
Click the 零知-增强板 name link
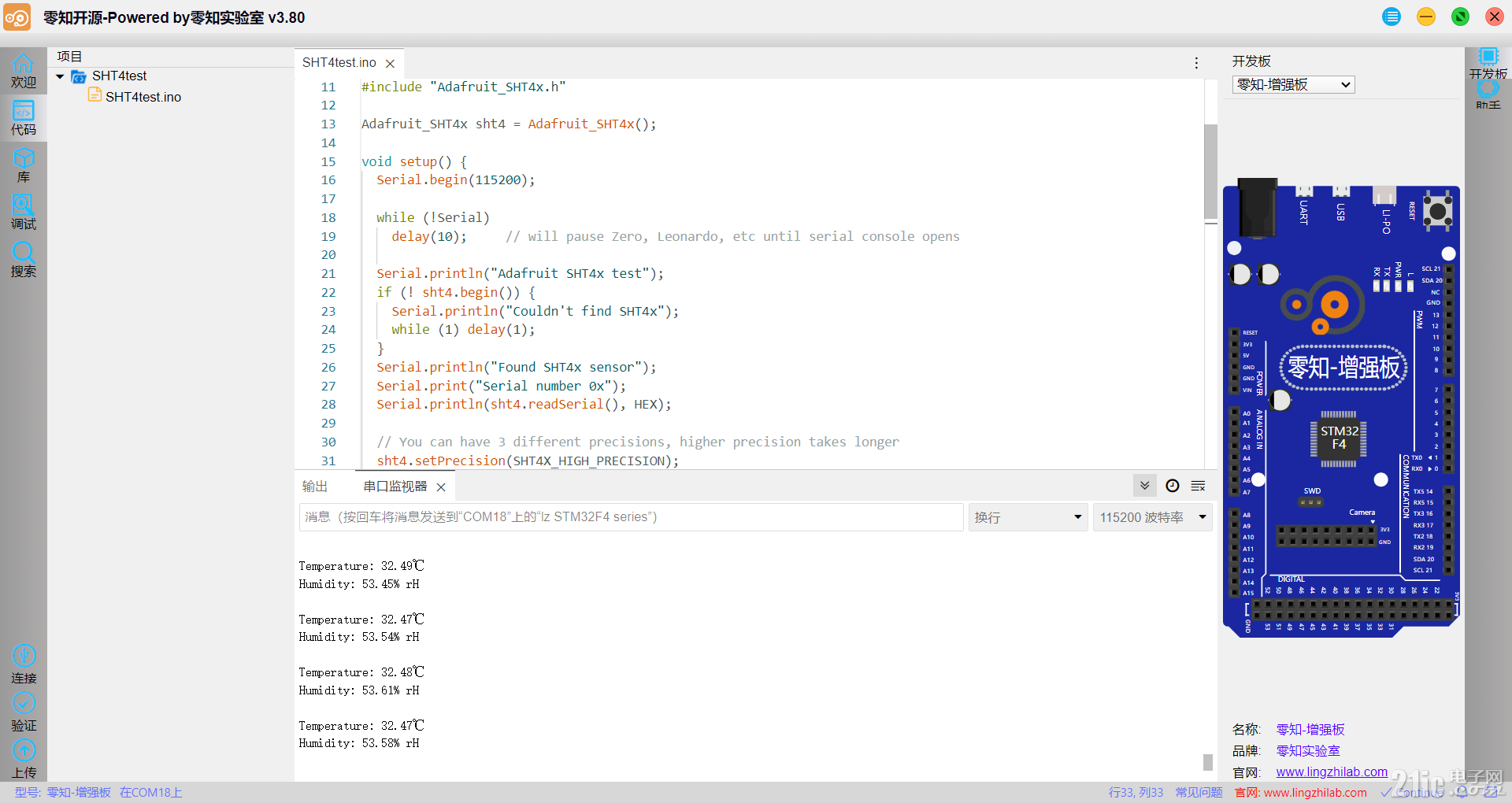click(x=1310, y=729)
